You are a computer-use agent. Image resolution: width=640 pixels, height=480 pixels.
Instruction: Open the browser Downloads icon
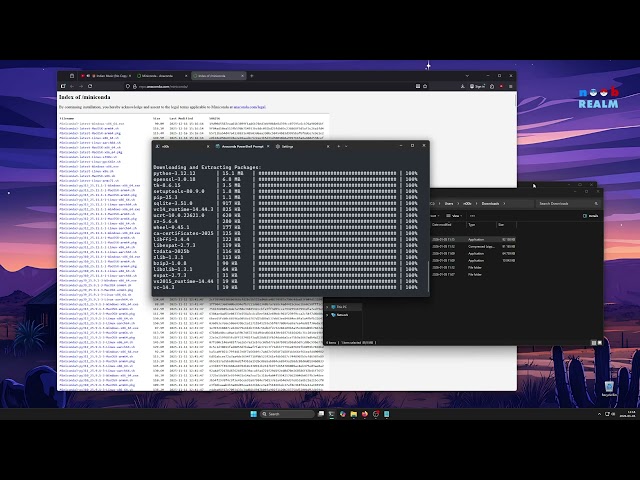click(x=462, y=87)
